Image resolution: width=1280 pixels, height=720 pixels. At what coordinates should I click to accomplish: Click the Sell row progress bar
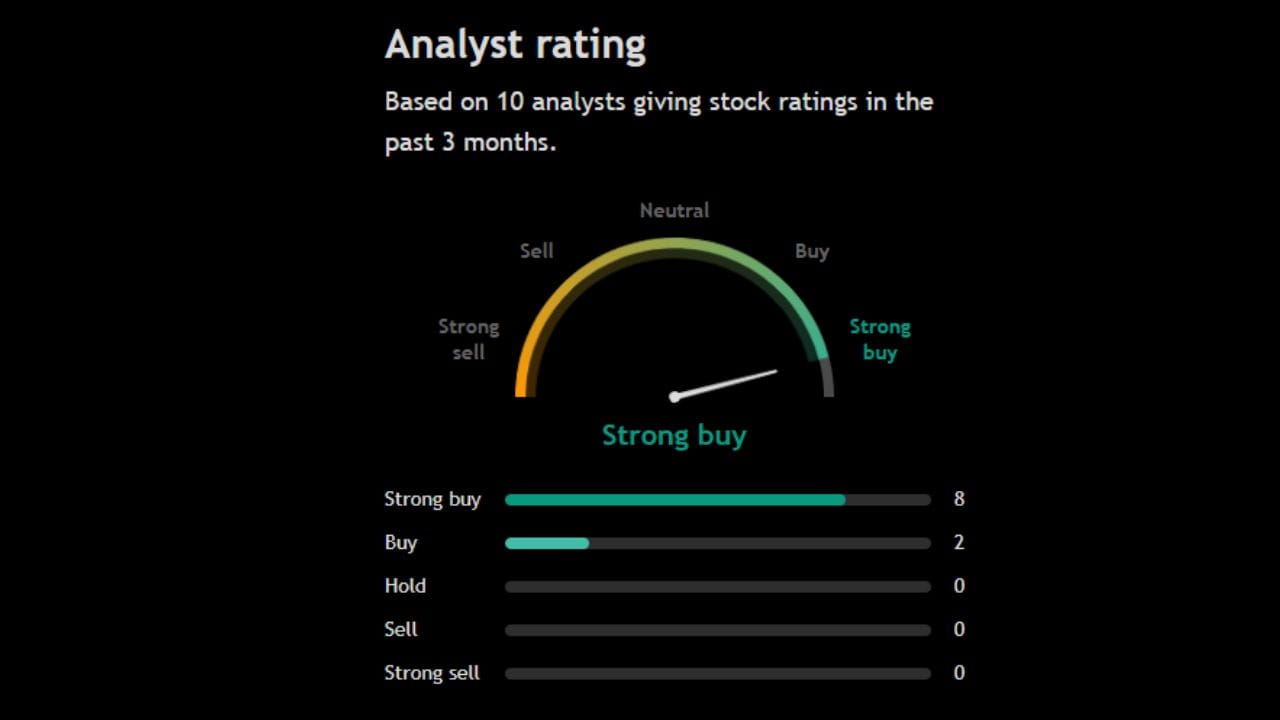point(717,630)
